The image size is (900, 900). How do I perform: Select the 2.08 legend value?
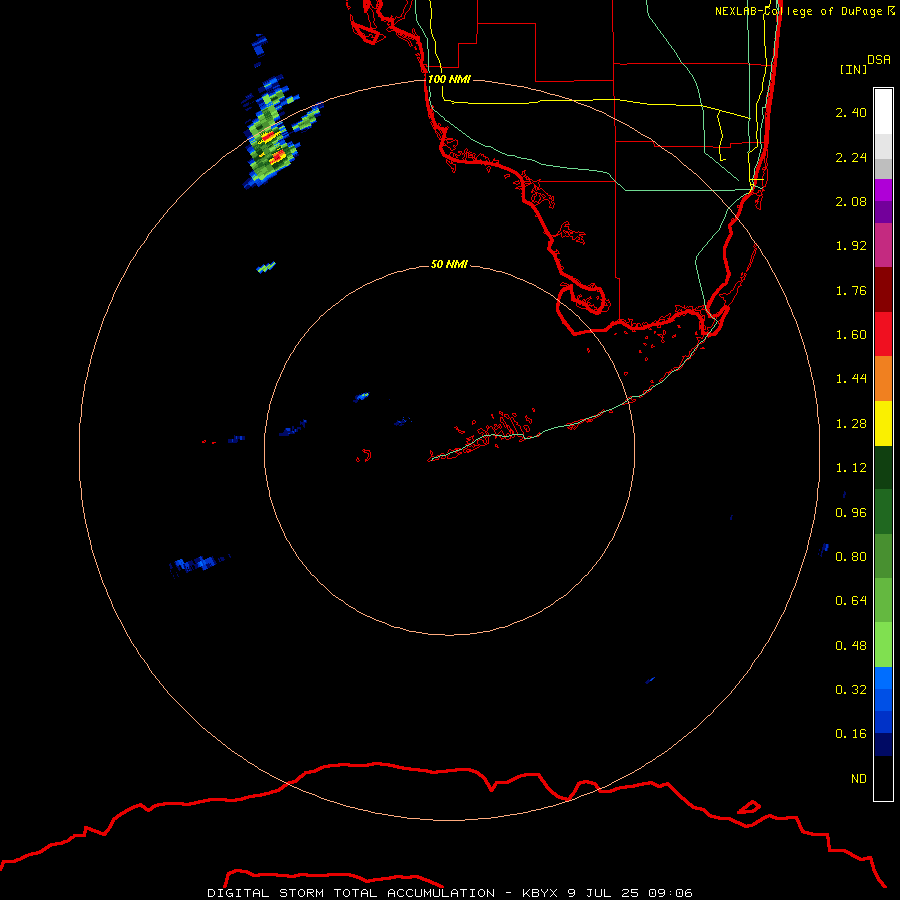pyautogui.click(x=851, y=201)
